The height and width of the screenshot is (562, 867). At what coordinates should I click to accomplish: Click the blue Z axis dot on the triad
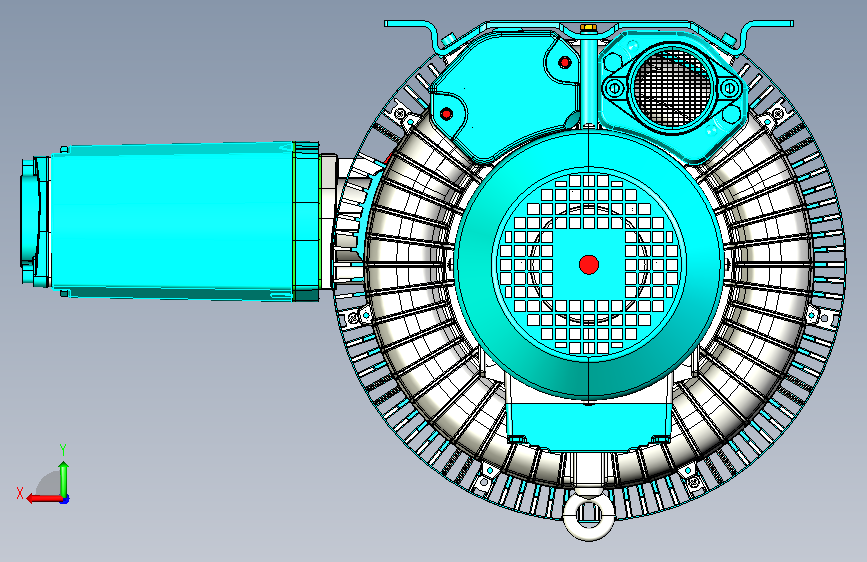(x=65, y=499)
